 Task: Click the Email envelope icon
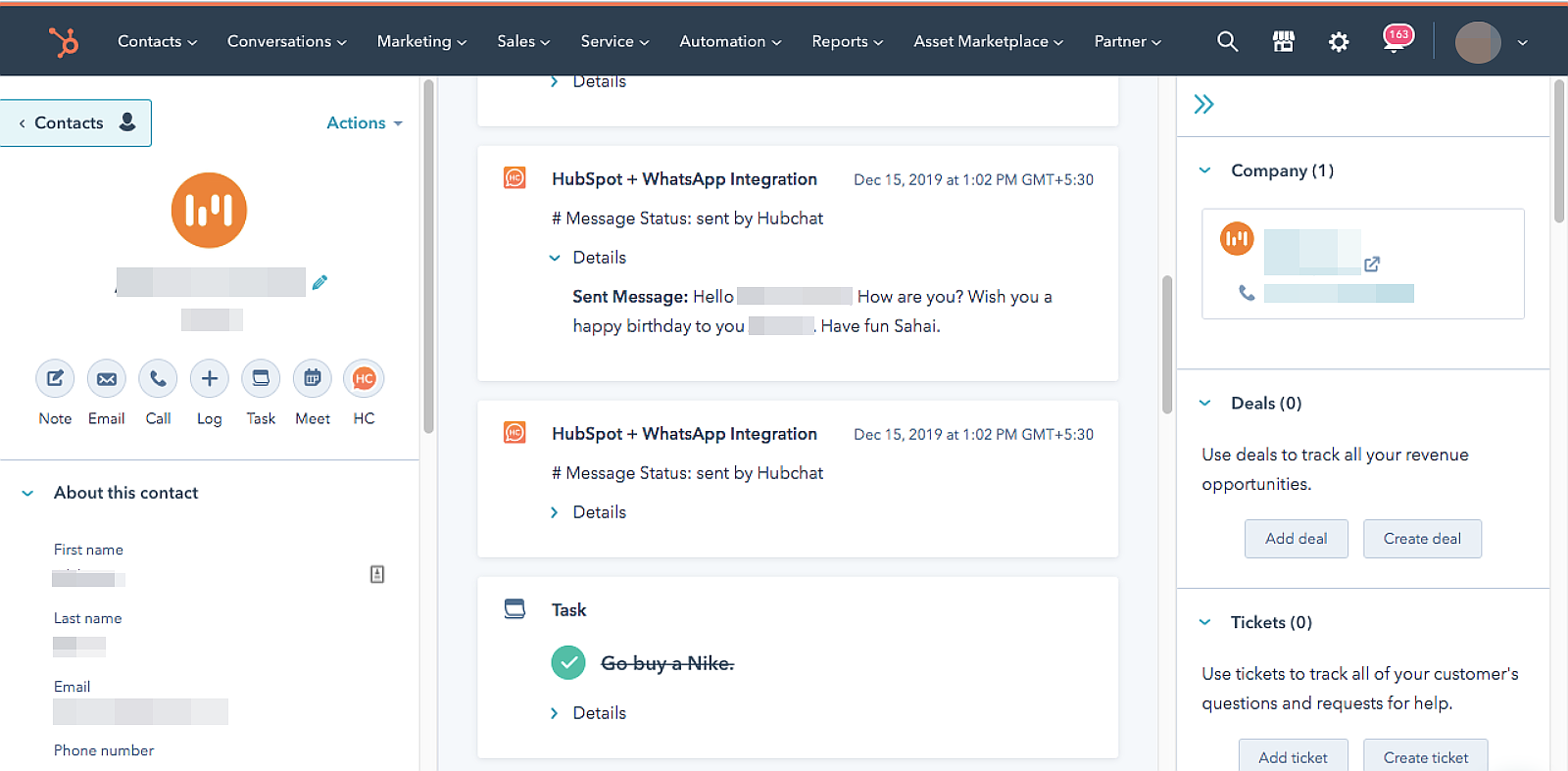pos(107,378)
